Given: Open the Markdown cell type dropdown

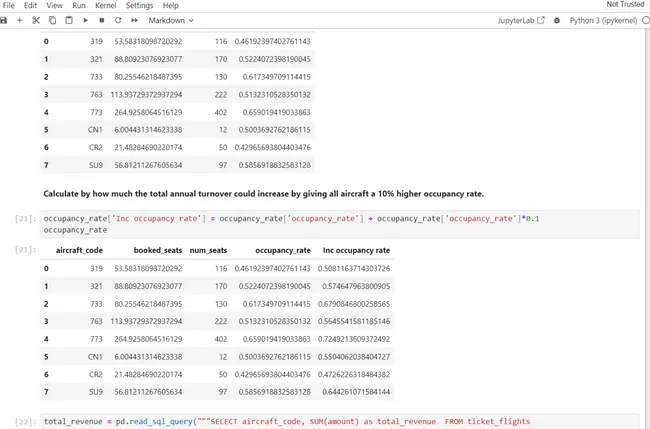Looking at the screenshot, I should pyautogui.click(x=171, y=20).
